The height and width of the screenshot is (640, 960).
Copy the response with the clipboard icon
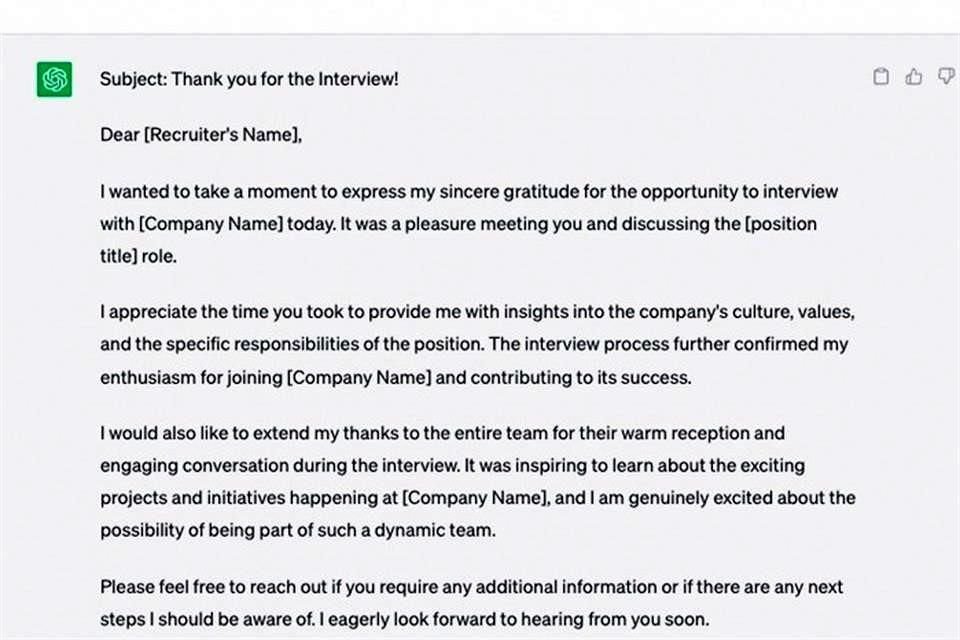[x=881, y=77]
